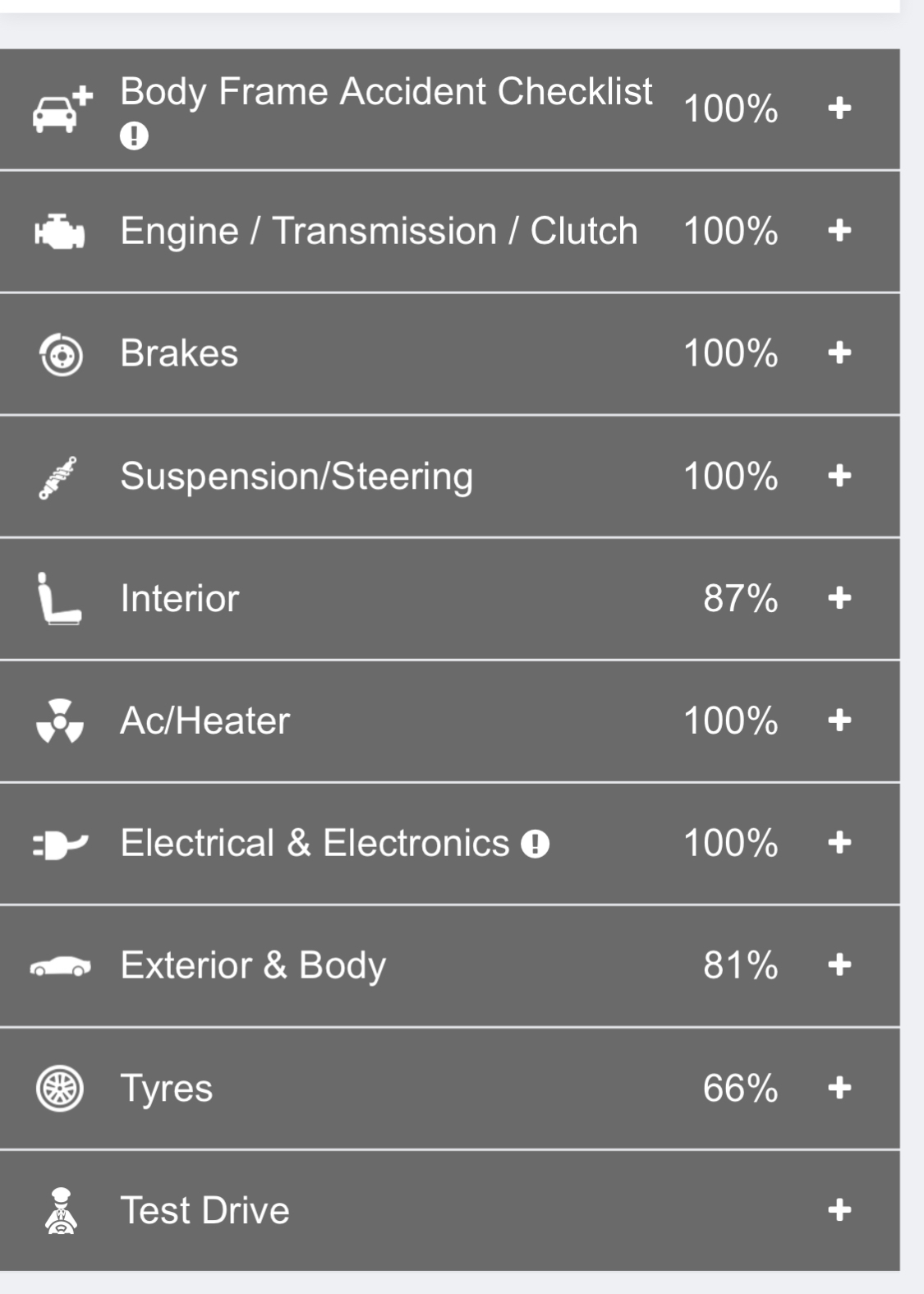Click the suspension shock absorber icon
The width and height of the screenshot is (924, 1294).
click(x=57, y=477)
